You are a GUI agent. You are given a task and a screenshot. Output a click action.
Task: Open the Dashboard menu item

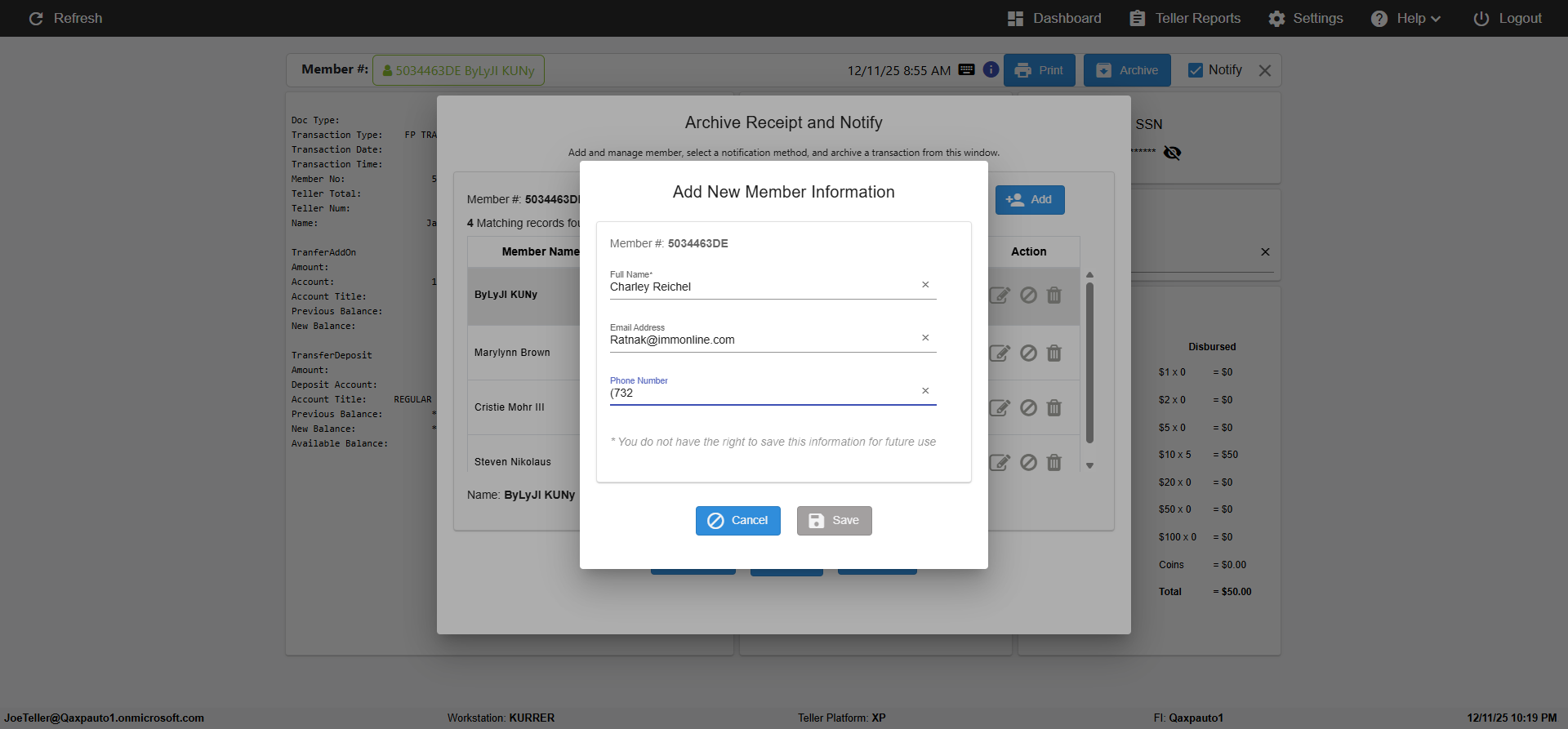pyautogui.click(x=1054, y=18)
